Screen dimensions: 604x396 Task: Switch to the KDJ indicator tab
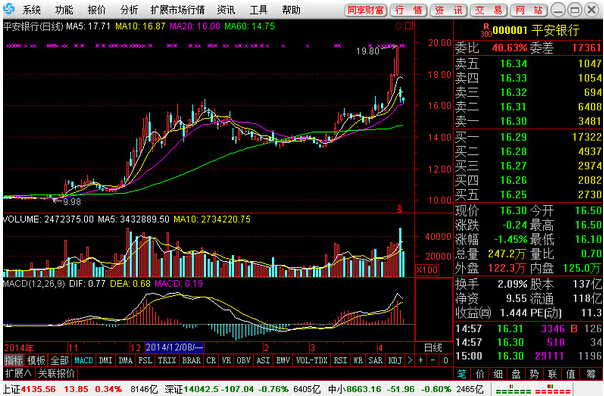click(x=395, y=360)
